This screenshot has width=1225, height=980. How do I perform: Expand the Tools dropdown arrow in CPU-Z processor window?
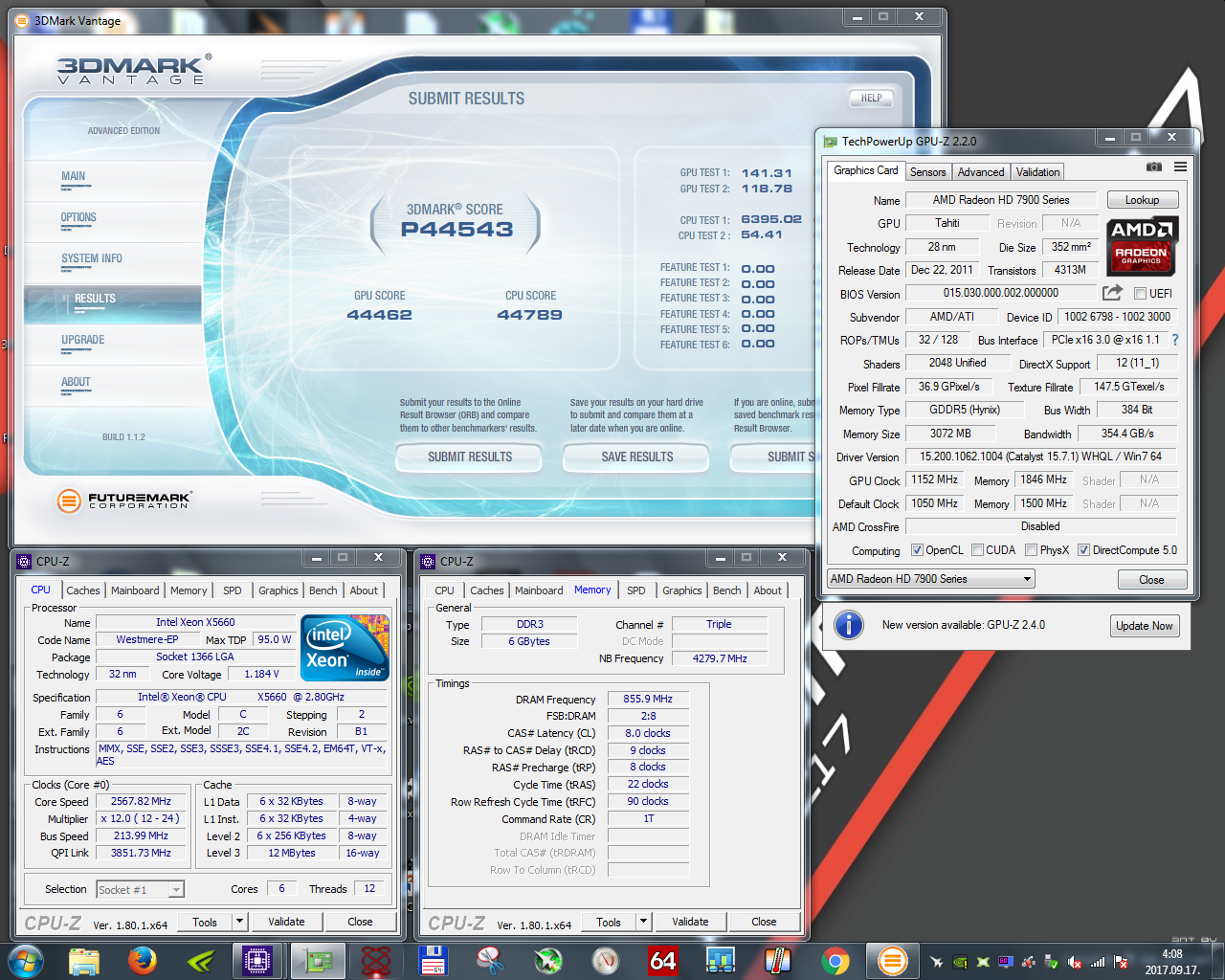(x=239, y=922)
